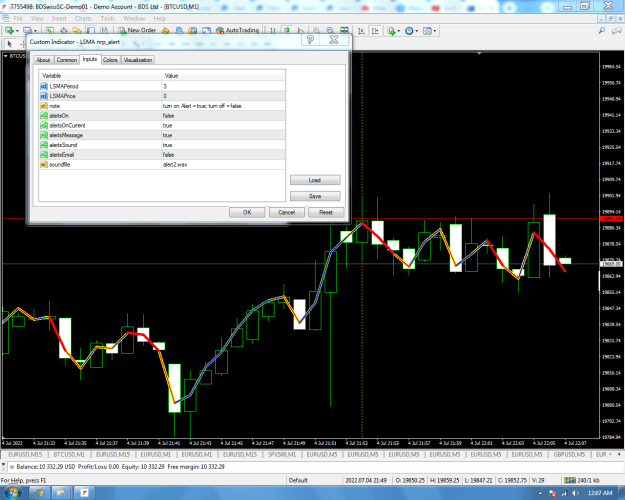Switch chart to candlesticks mode

pyautogui.click(x=287, y=30)
